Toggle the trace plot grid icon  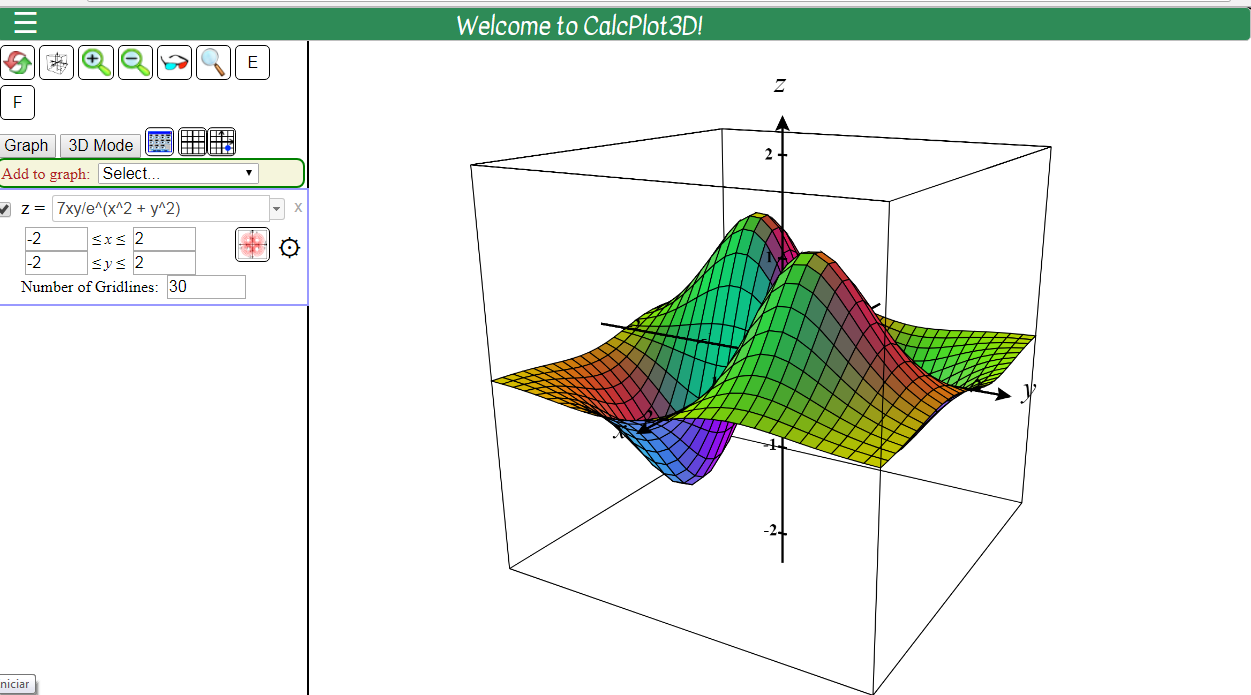pos(221,141)
